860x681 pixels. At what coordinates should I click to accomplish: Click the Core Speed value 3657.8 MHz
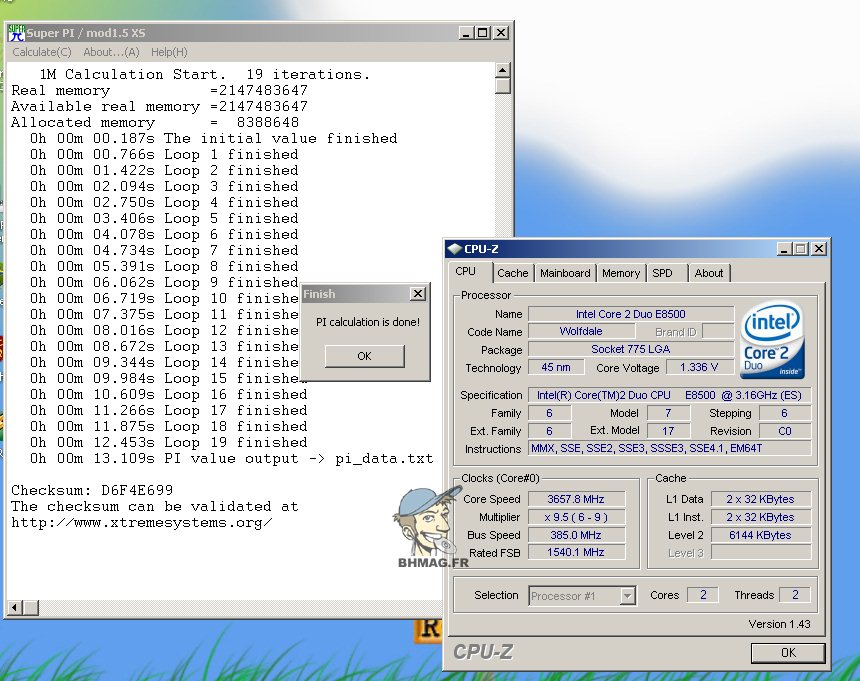(x=576, y=499)
